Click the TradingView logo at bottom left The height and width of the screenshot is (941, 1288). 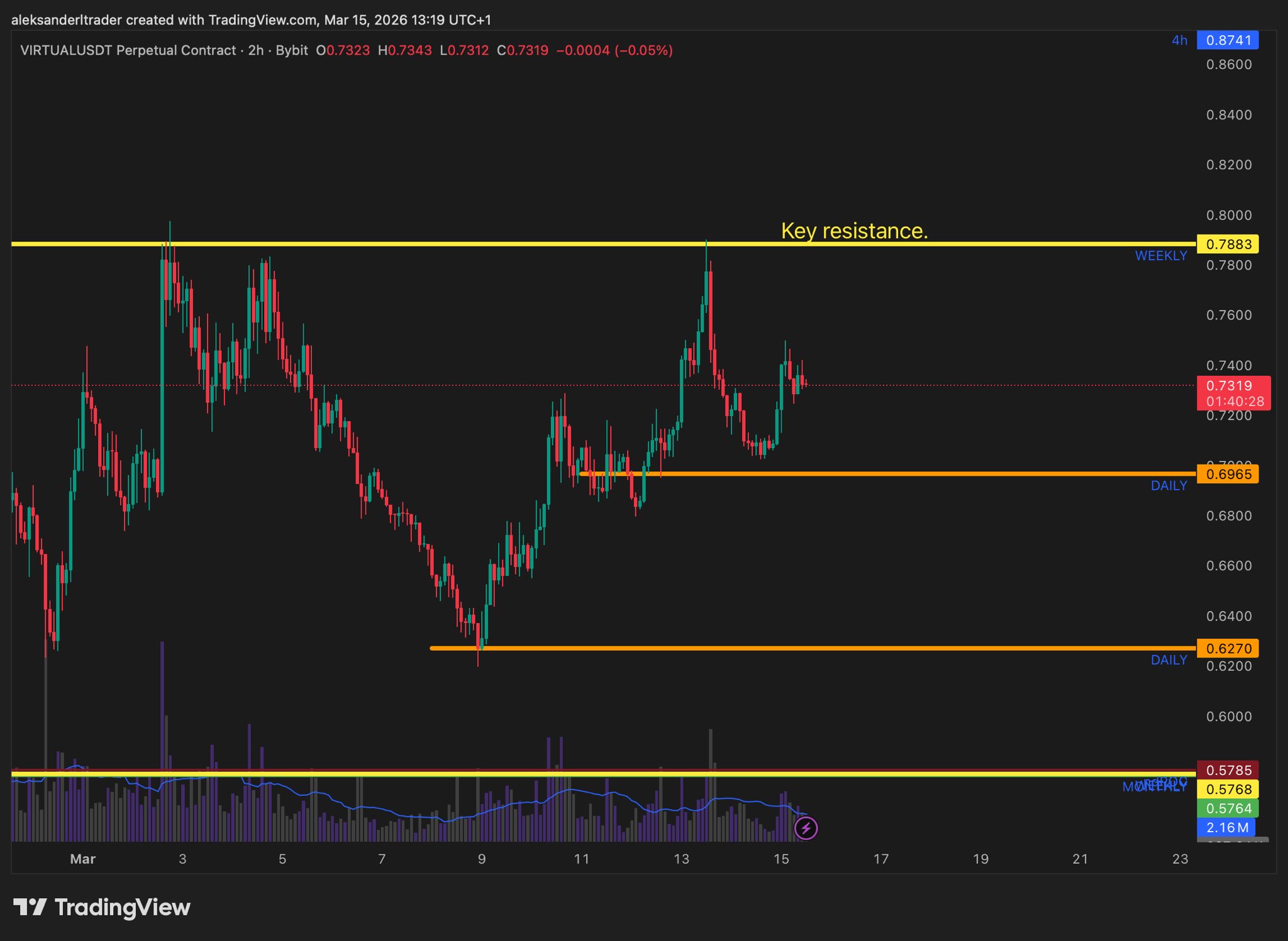[x=102, y=907]
